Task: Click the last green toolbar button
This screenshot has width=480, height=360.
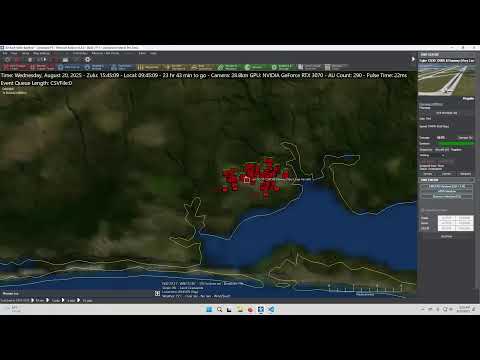Action: [x=284, y=67]
